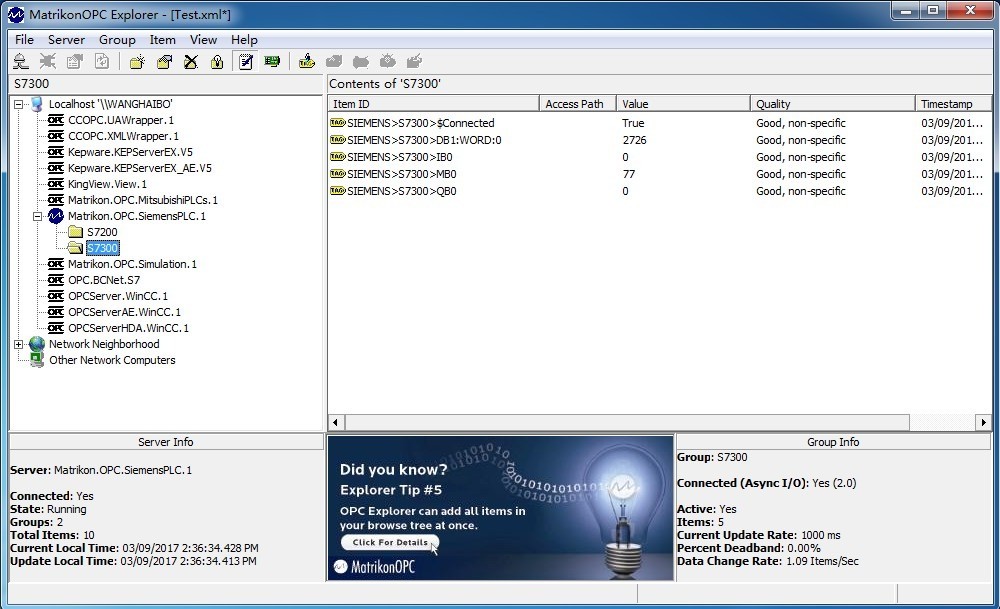
Task: Collapse the Matrikon.OPC.SiemensPLC.1 node
Action: (x=38, y=216)
